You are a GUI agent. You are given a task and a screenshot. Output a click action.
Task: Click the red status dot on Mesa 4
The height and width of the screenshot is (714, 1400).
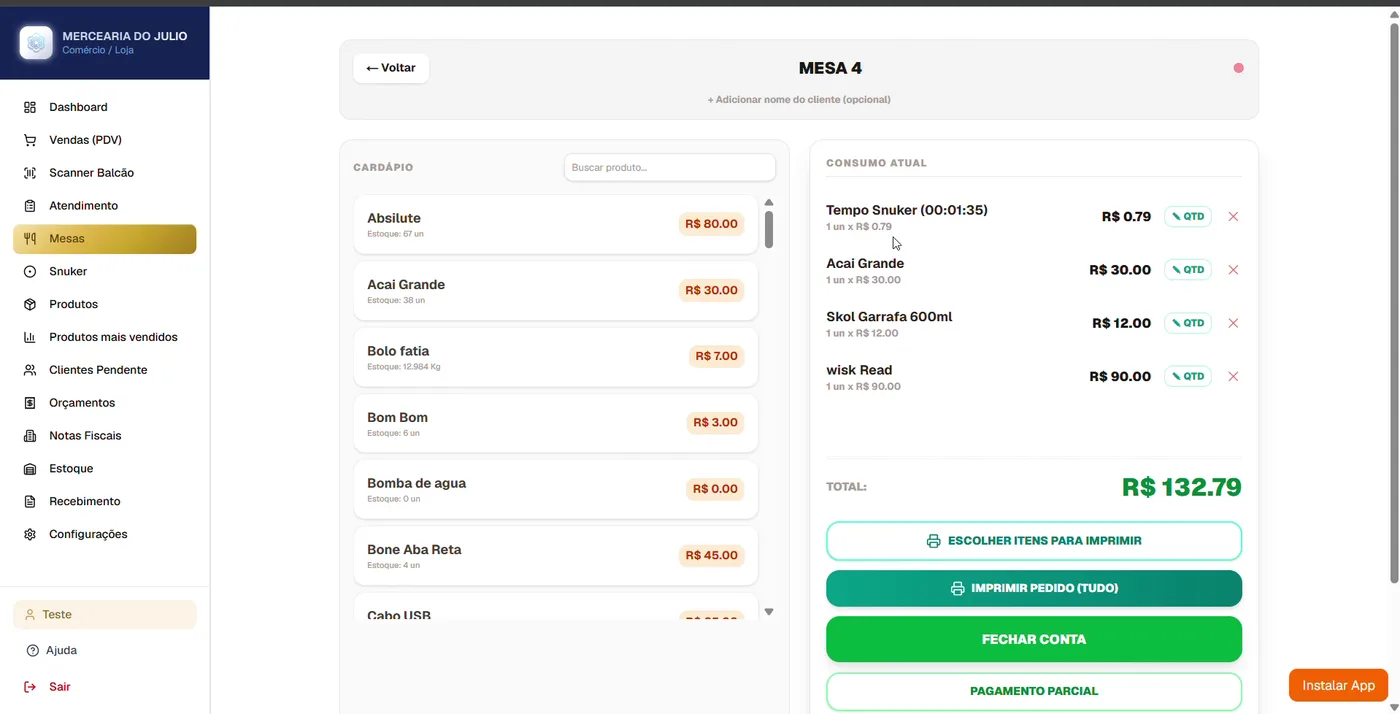(x=1238, y=68)
